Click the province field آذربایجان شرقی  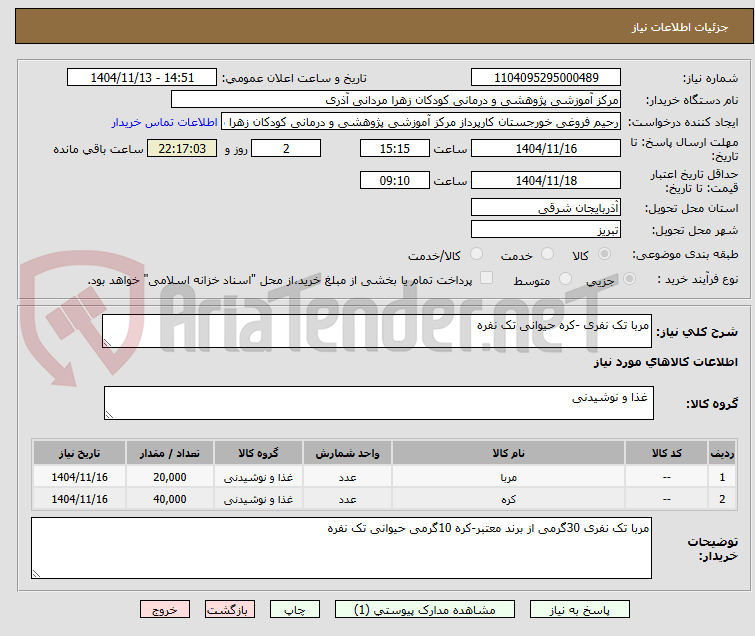click(546, 208)
